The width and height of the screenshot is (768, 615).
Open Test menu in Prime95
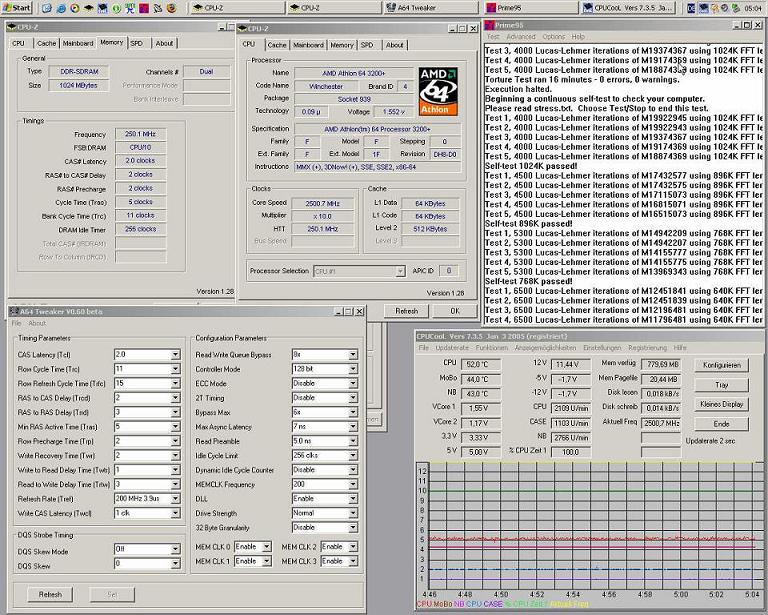[493, 37]
